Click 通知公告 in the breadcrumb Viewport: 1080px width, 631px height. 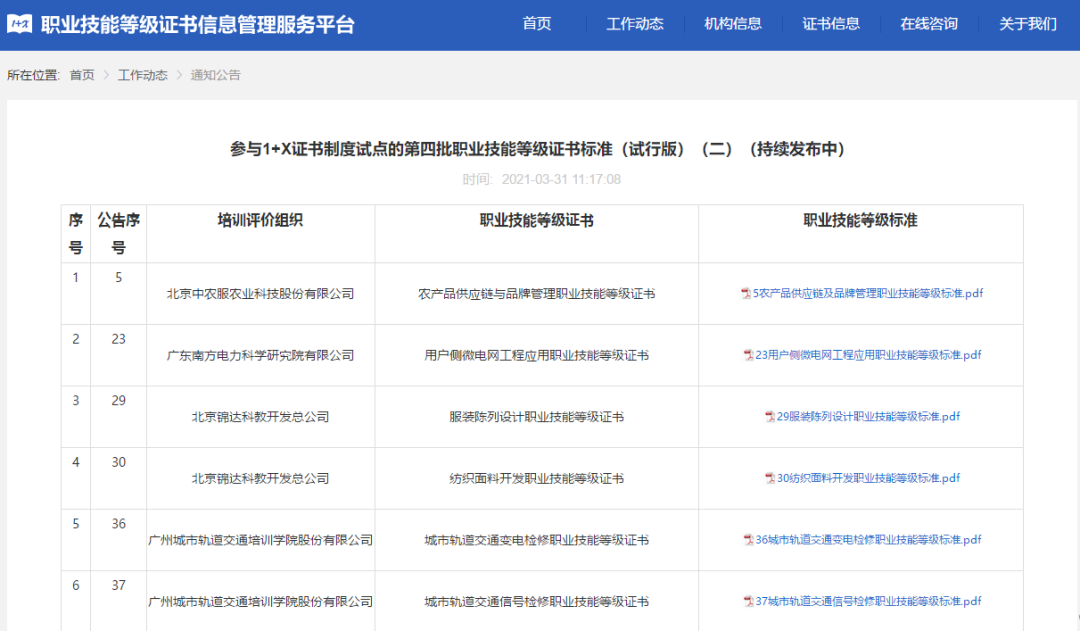[x=216, y=75]
